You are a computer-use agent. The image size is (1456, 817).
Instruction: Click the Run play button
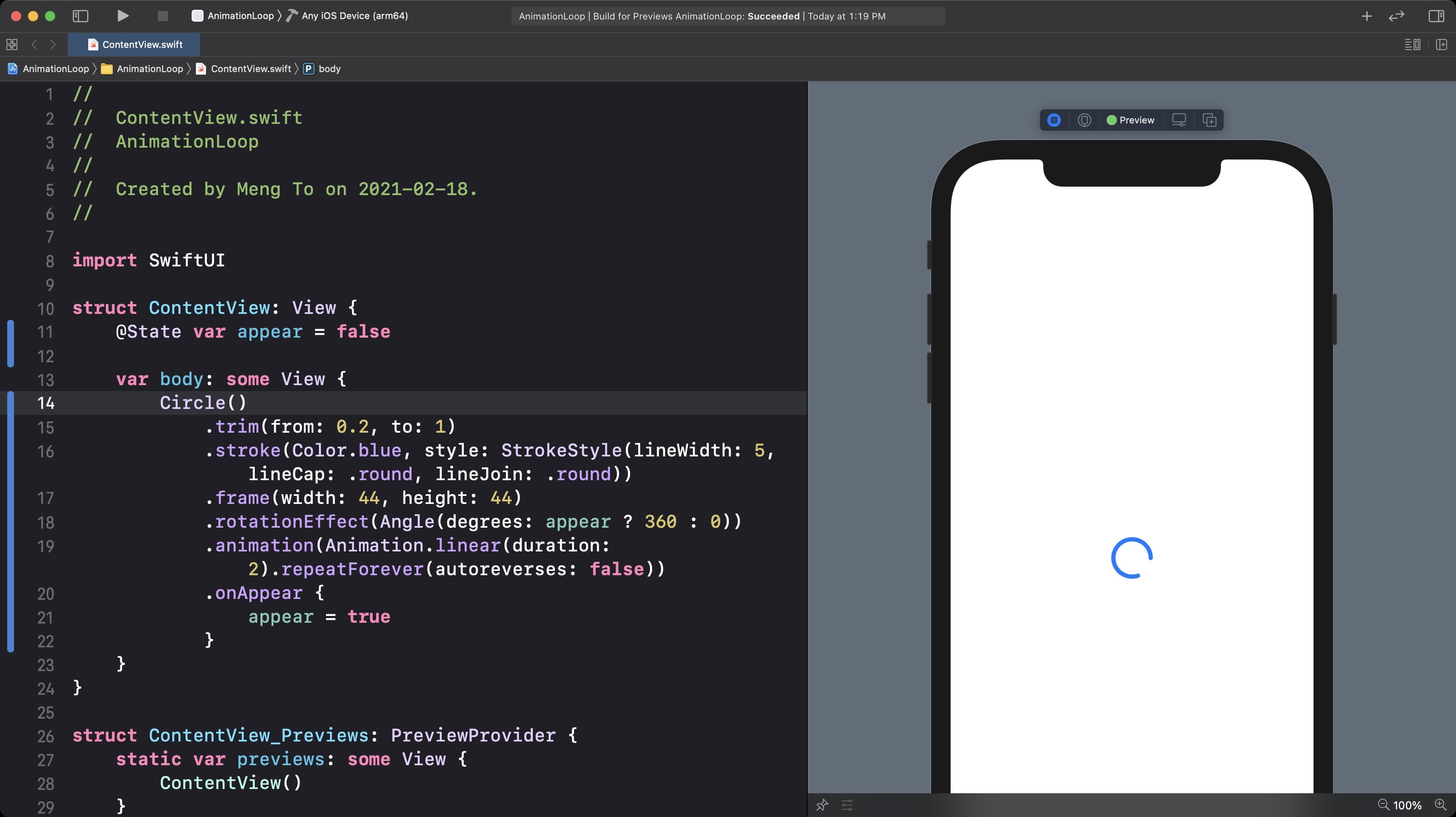pos(123,16)
